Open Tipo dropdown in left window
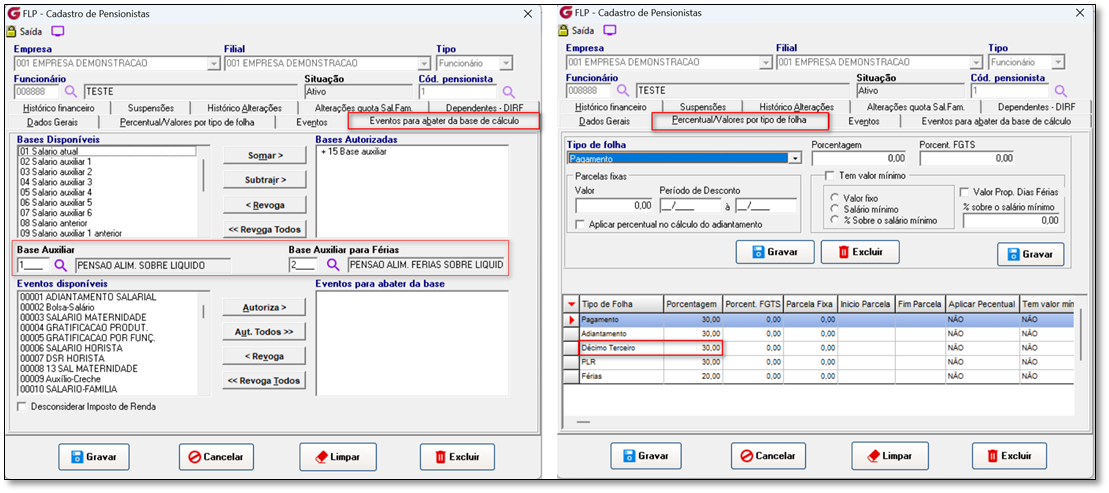Viewport: 1109px width, 493px height. coord(505,63)
